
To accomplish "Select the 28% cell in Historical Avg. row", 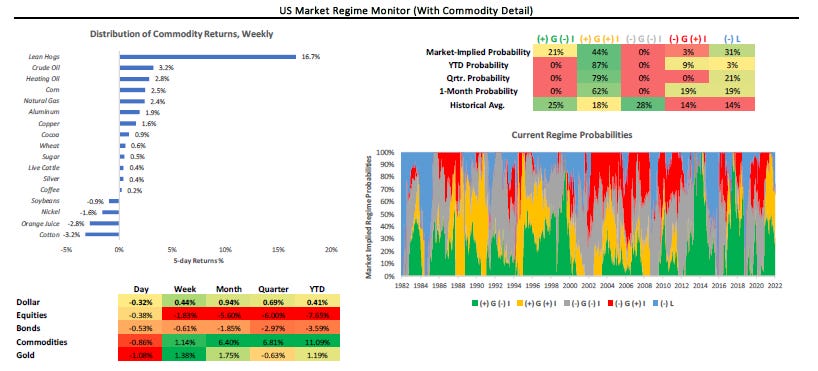I will tap(643, 104).
